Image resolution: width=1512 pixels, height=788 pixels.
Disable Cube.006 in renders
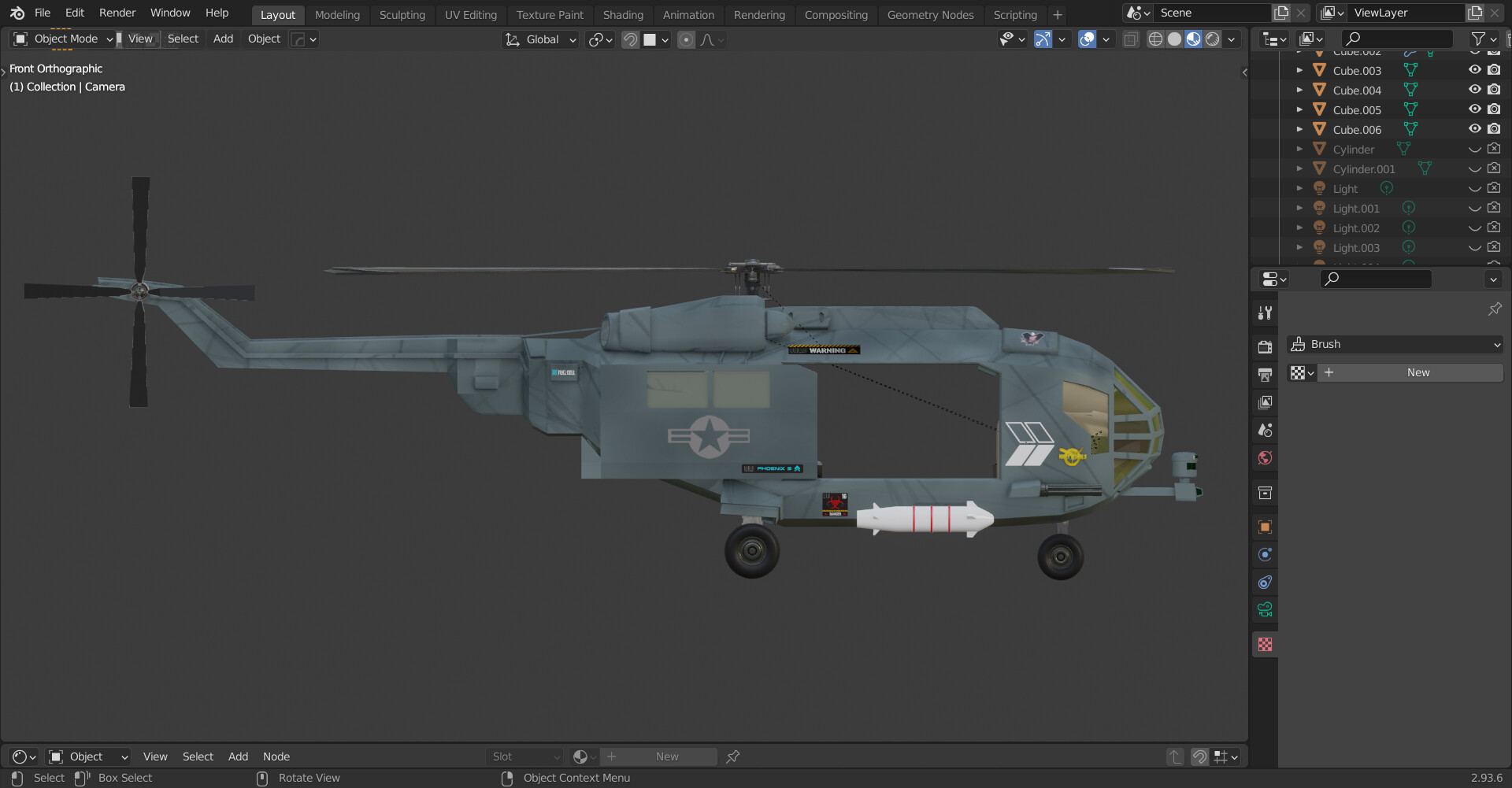pos(1494,129)
